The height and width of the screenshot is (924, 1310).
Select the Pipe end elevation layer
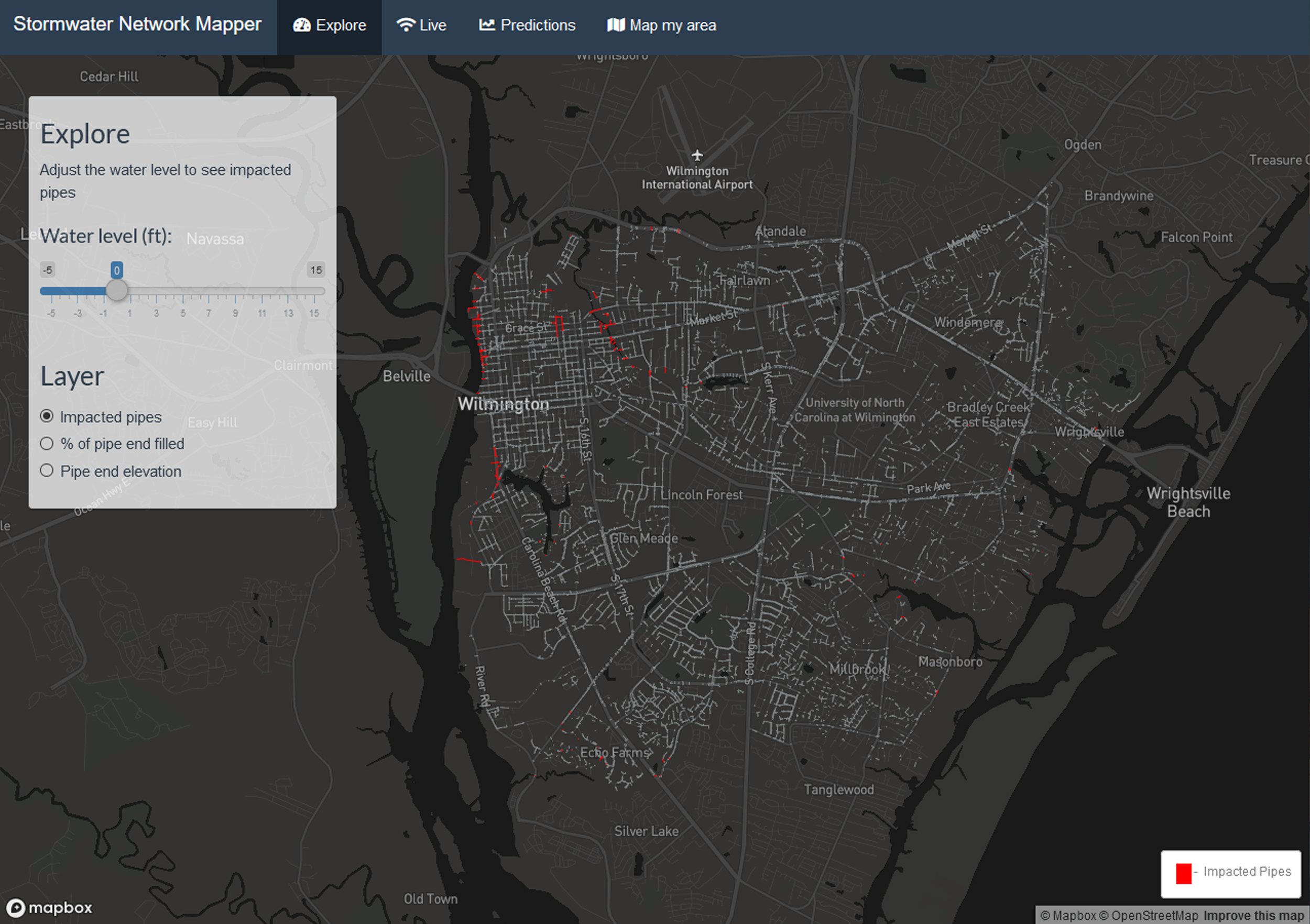click(x=47, y=471)
